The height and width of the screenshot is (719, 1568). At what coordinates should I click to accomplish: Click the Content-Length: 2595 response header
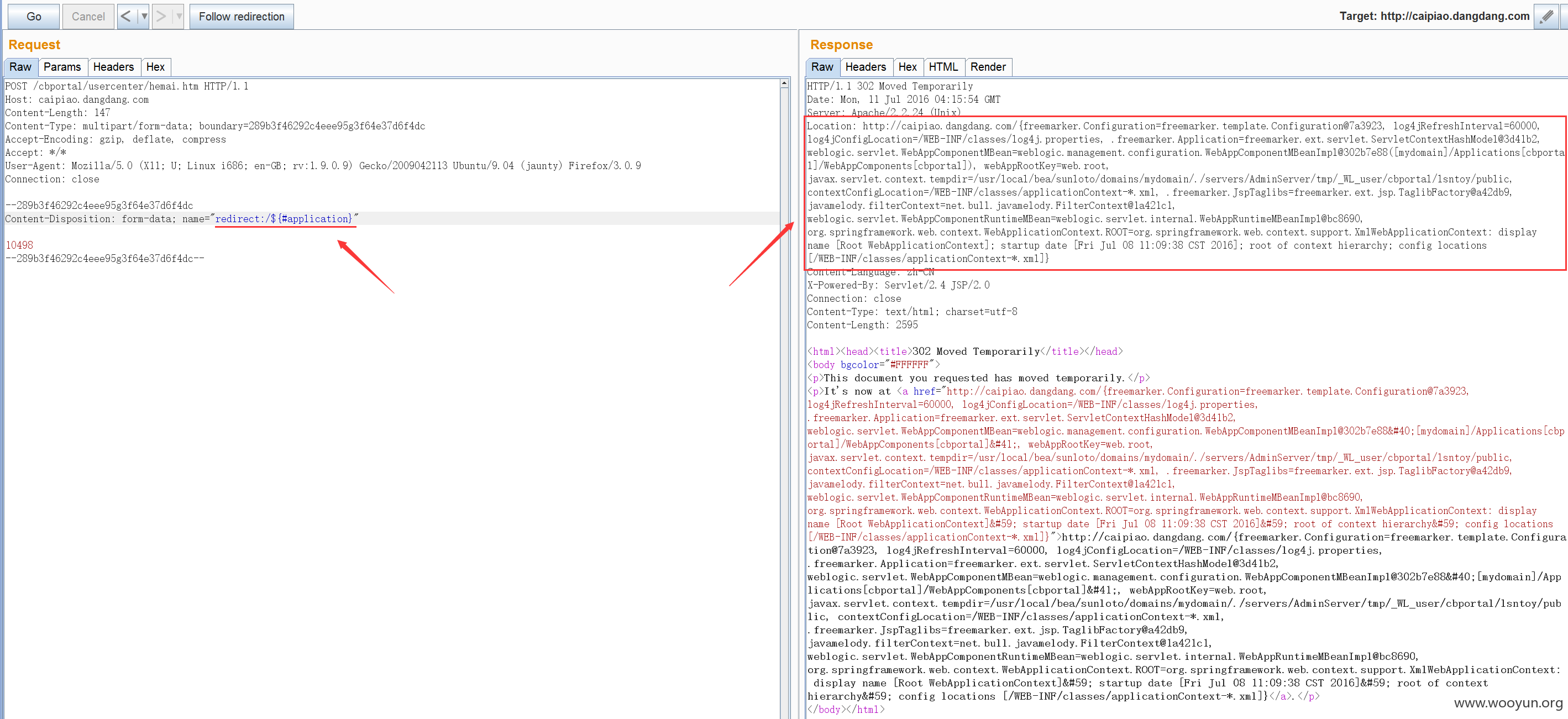click(x=862, y=325)
